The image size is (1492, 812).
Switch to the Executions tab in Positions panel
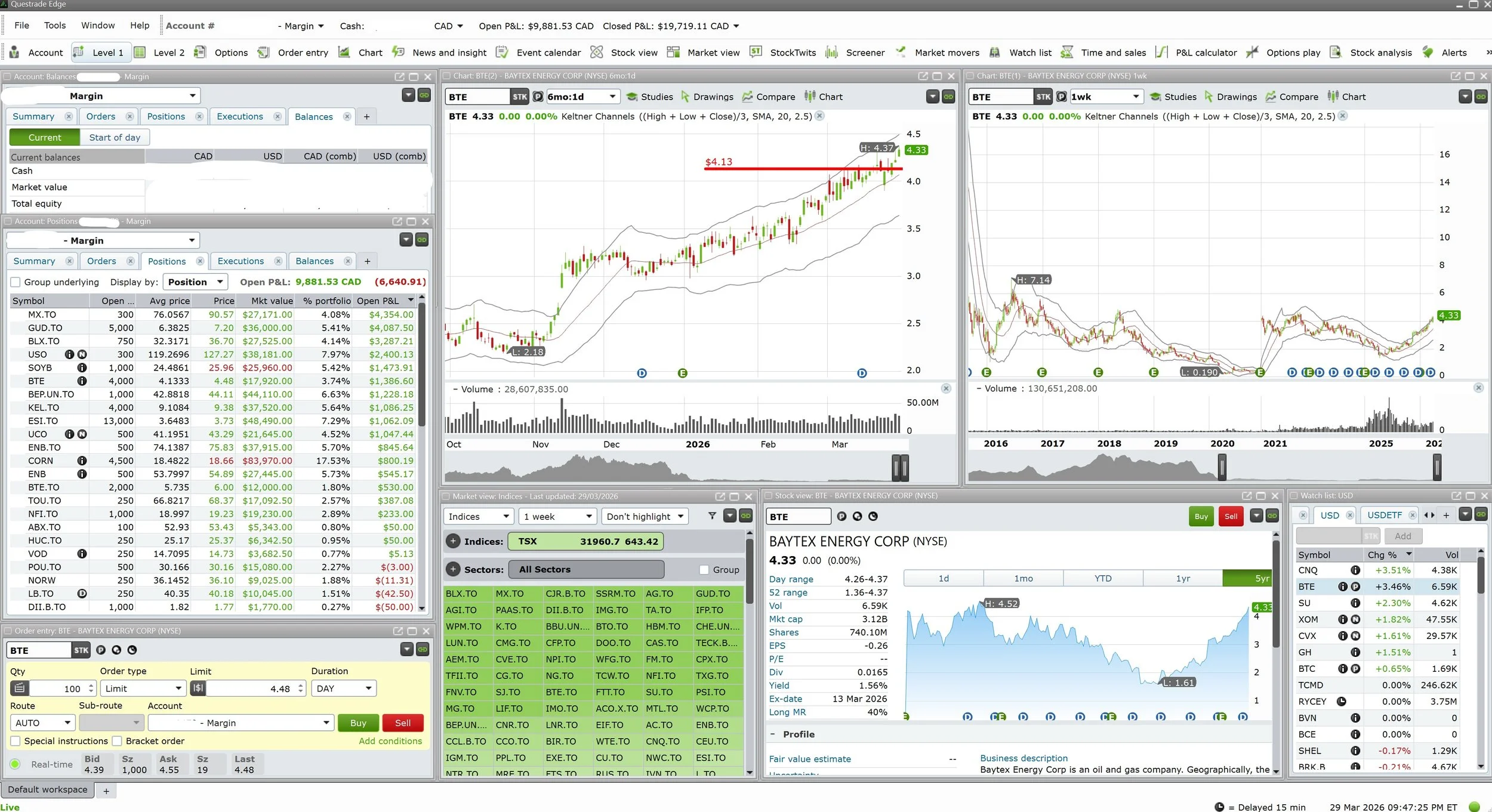241,261
